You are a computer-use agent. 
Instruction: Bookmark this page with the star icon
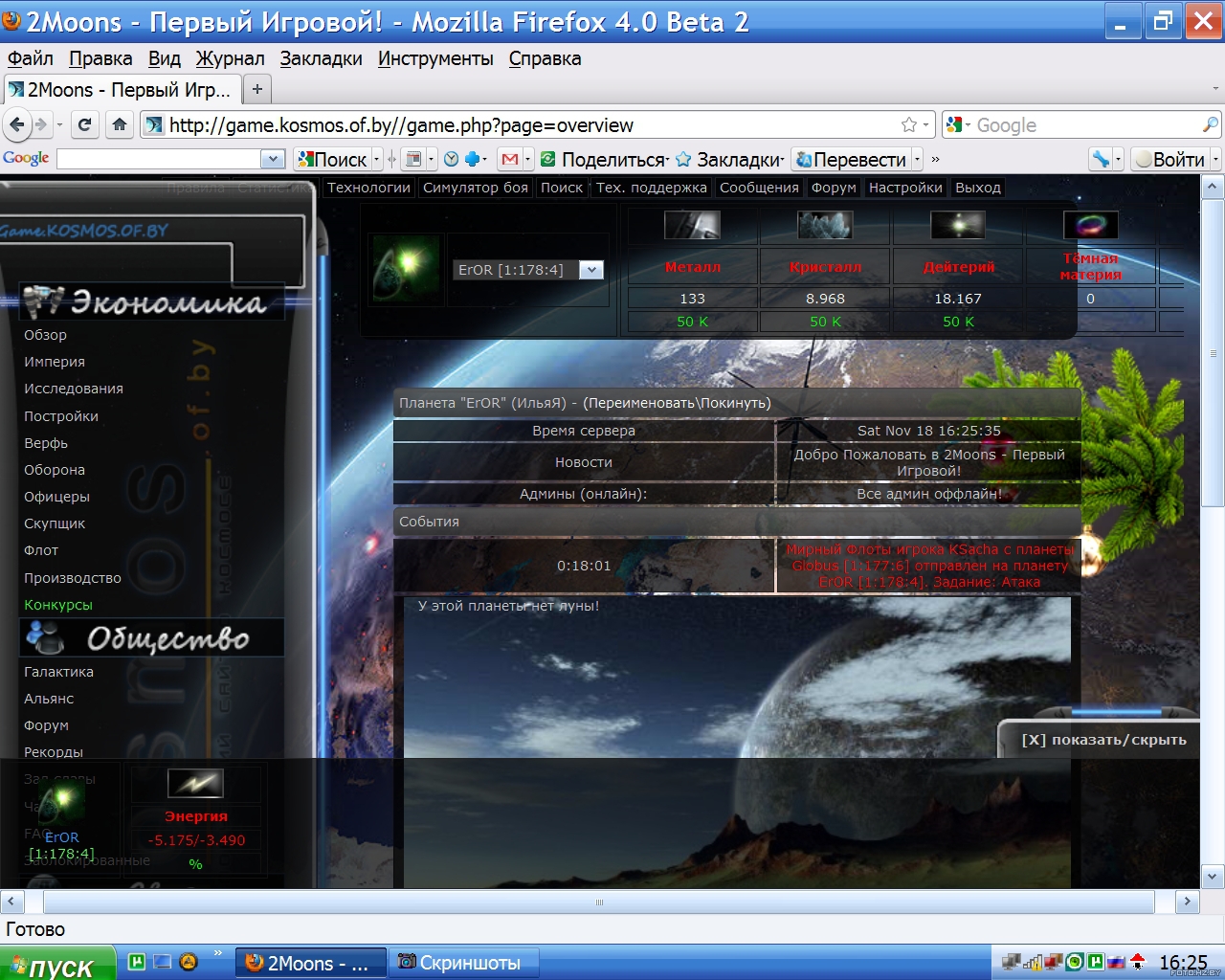tap(909, 124)
